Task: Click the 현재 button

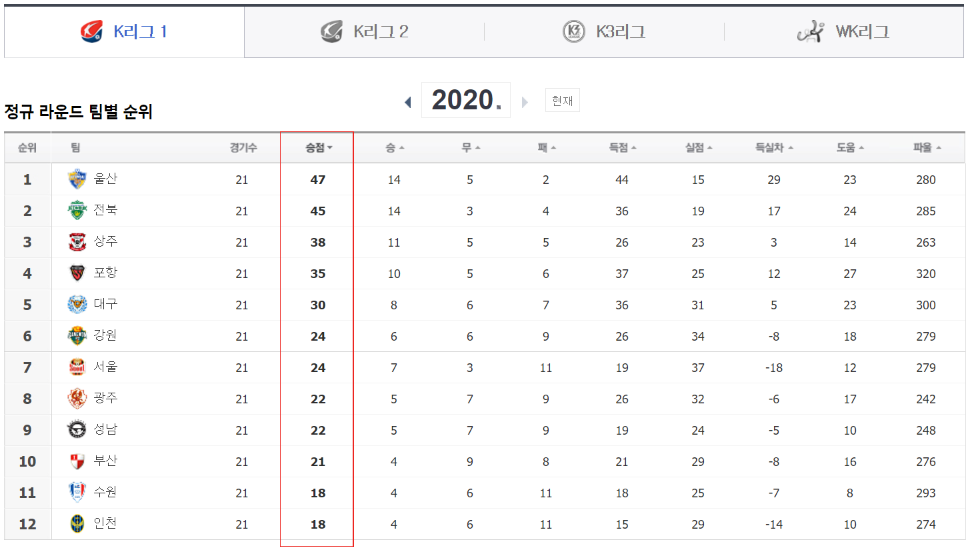Action: (x=562, y=100)
